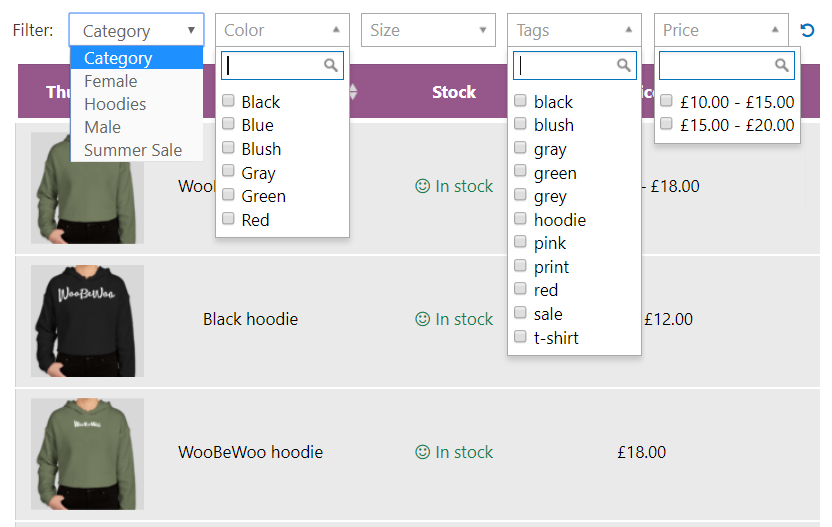Click the Price filter search field
The height and width of the screenshot is (527, 832).
pos(727,65)
